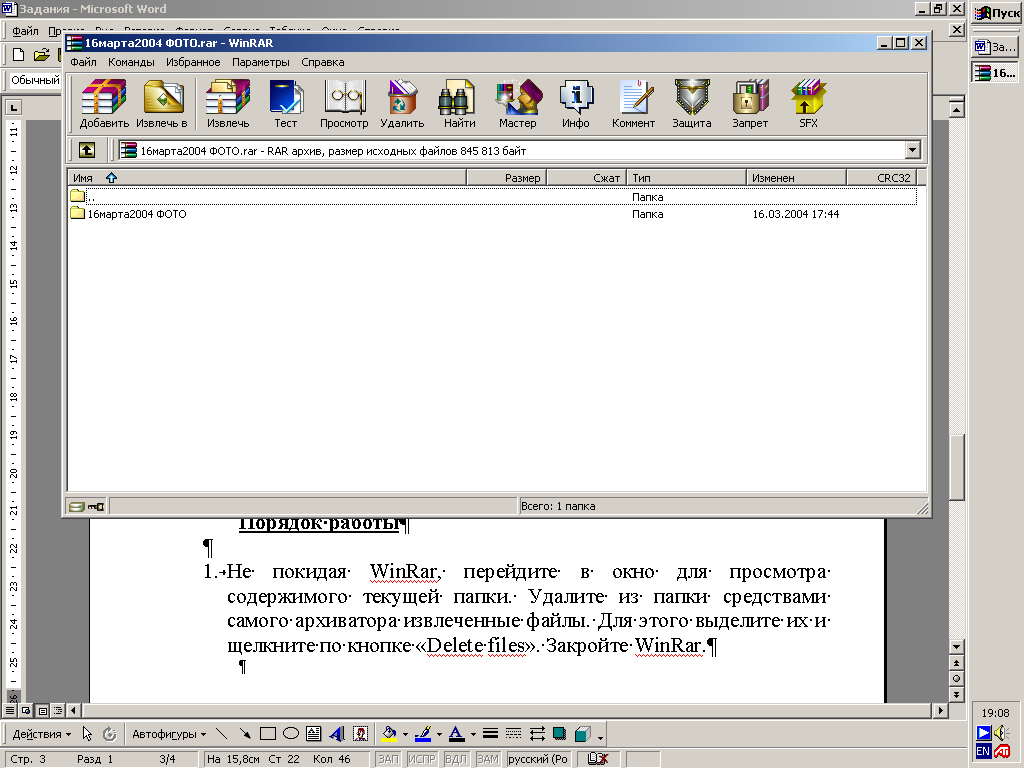The image size is (1024, 768).
Task: Run the Тест (Test) archive tool
Action: point(285,104)
